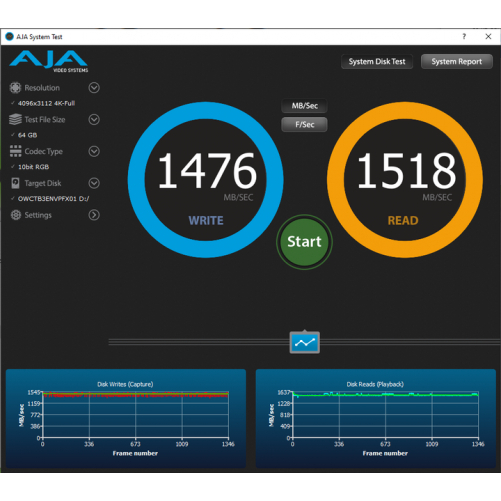Close the AJA System Test window
The height and width of the screenshot is (501, 501).
point(488,36)
